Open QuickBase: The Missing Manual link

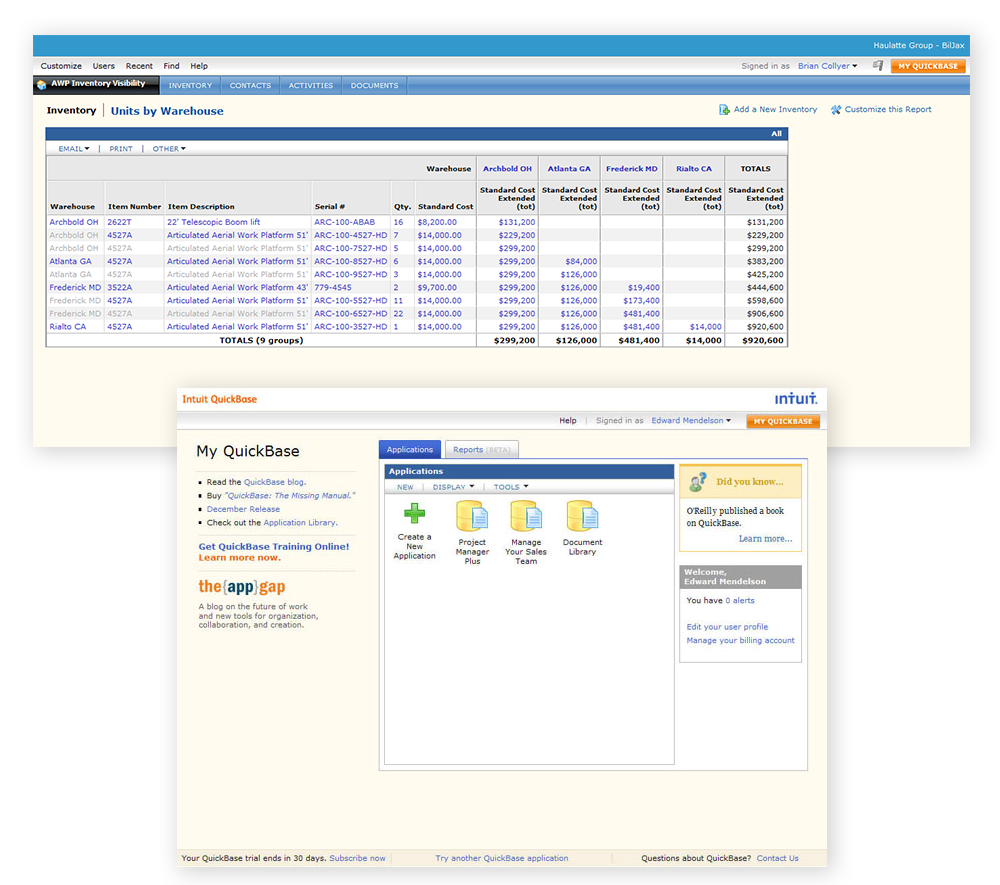point(290,495)
